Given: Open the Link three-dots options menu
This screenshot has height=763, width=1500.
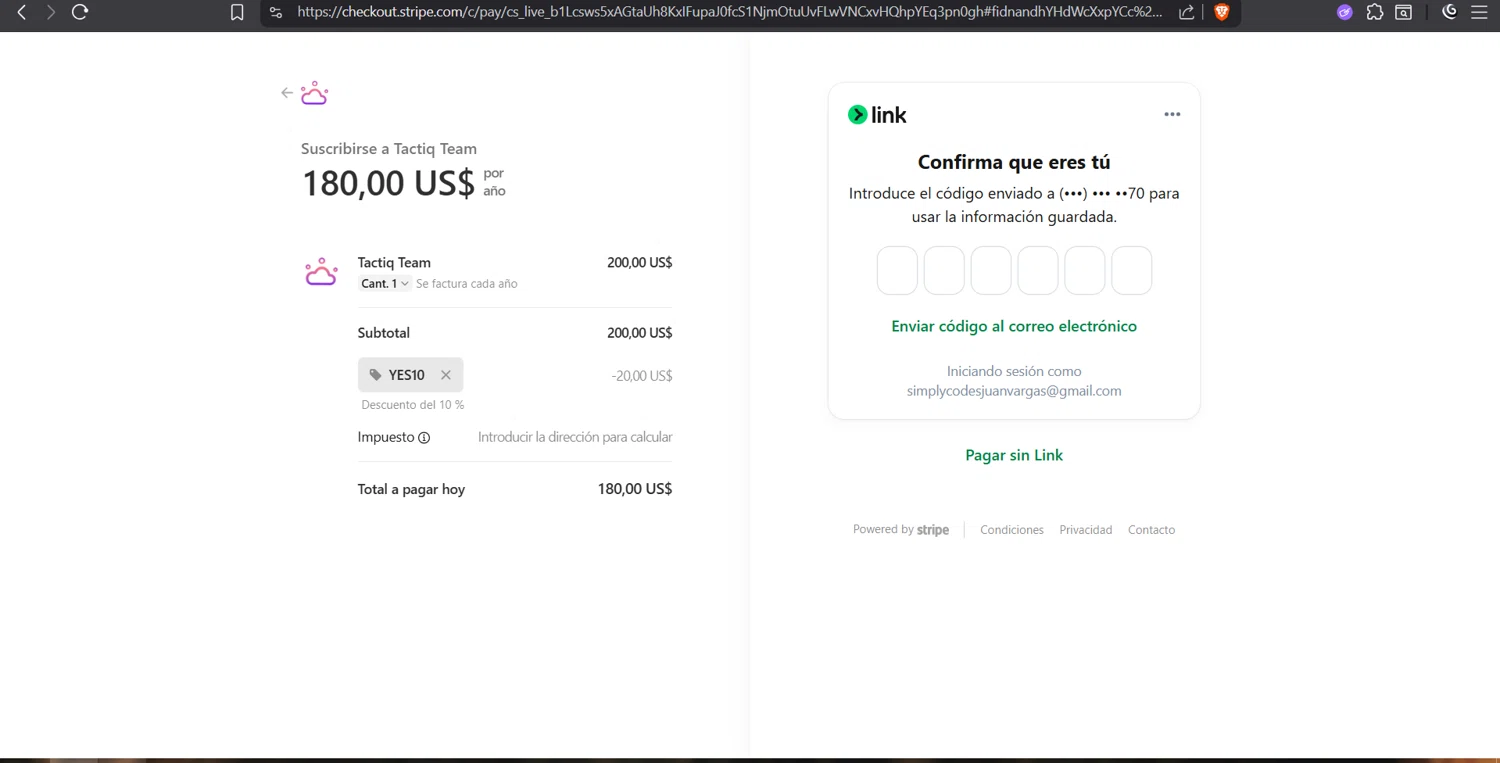Looking at the screenshot, I should [x=1172, y=114].
